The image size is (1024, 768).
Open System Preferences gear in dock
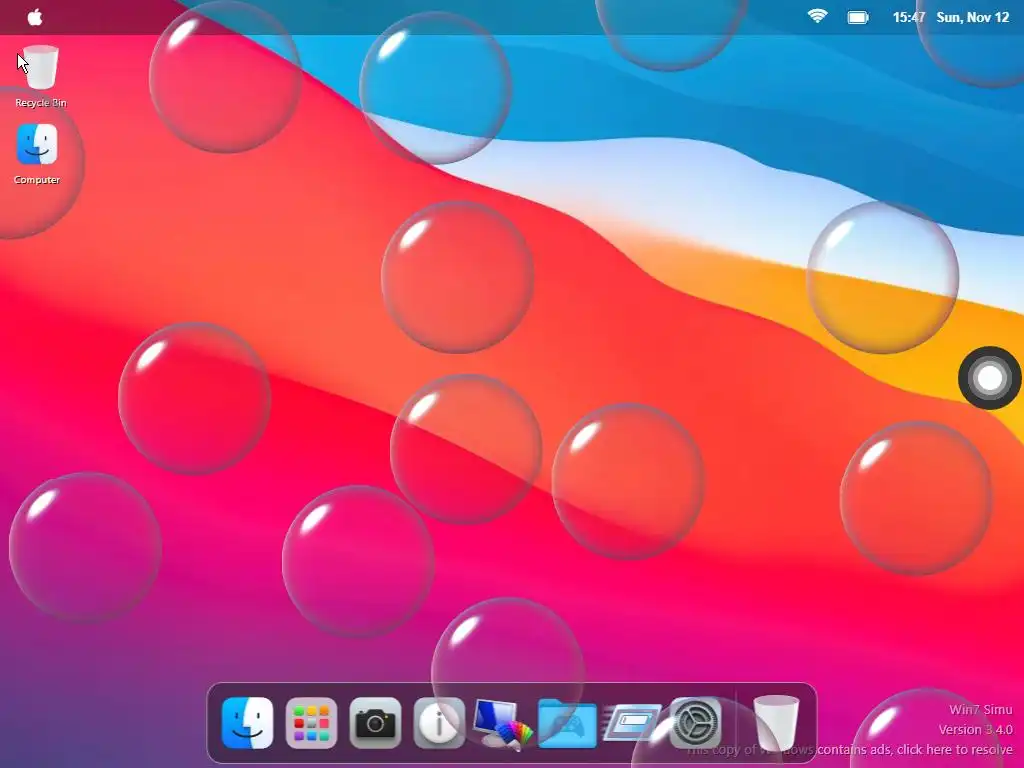pos(696,723)
